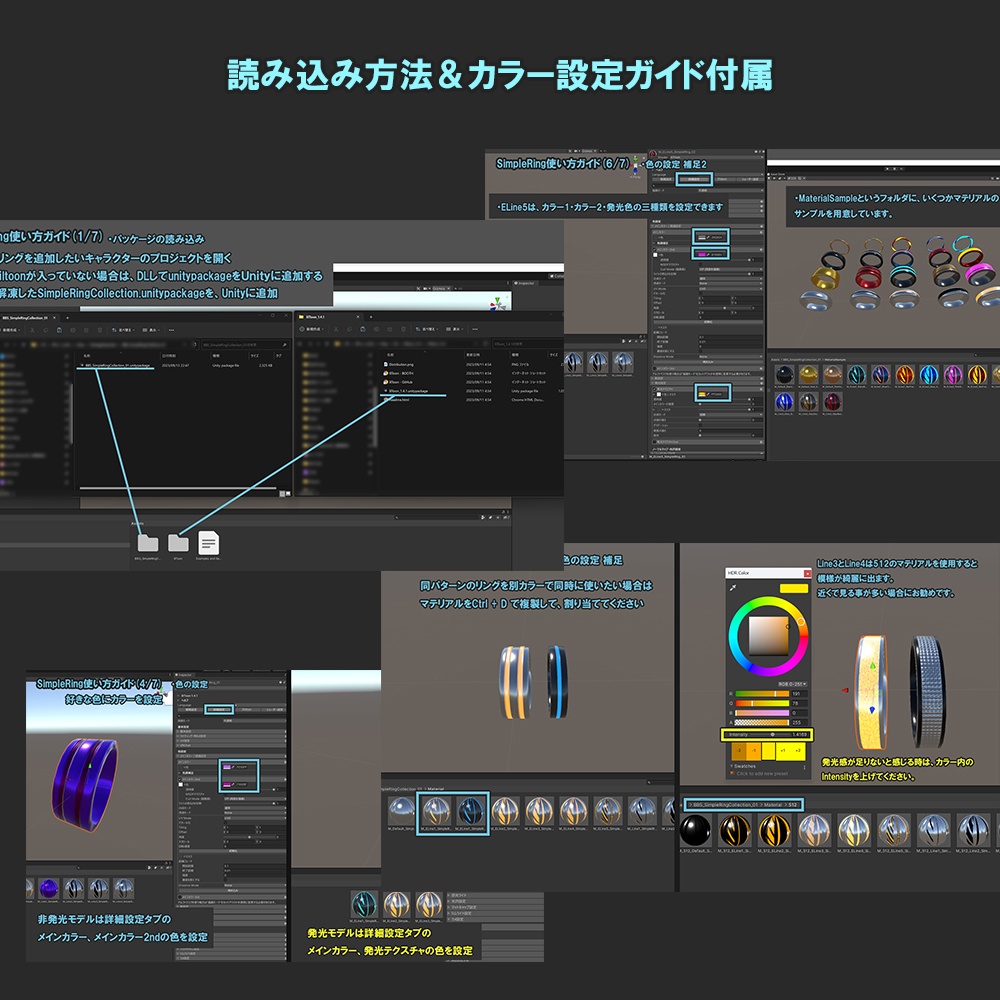Viewport: 1000px width, 1000px height.
Task: Select the document icon next to the extracted folders
Action: (208, 544)
